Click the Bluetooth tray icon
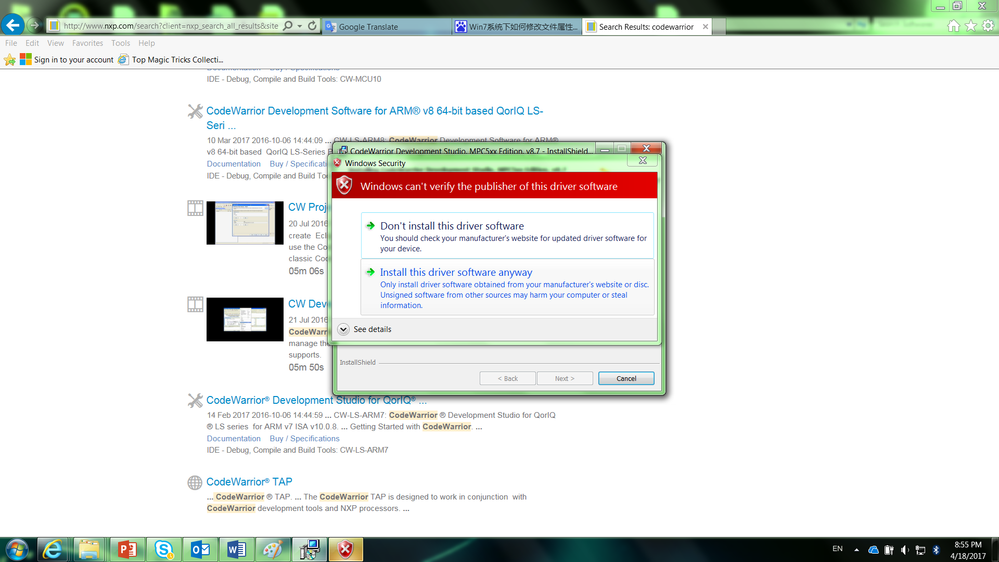 coord(936,549)
